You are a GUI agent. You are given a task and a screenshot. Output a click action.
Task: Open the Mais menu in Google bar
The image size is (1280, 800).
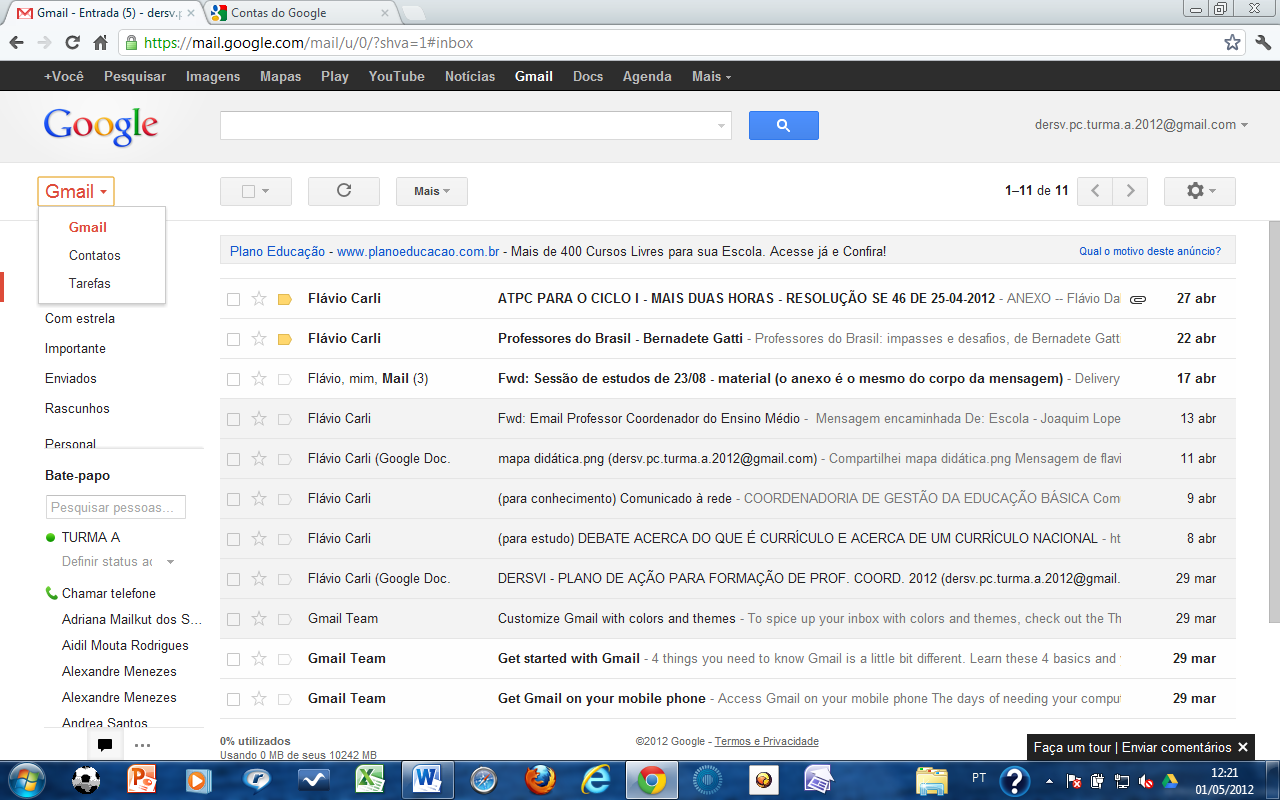[x=711, y=76]
